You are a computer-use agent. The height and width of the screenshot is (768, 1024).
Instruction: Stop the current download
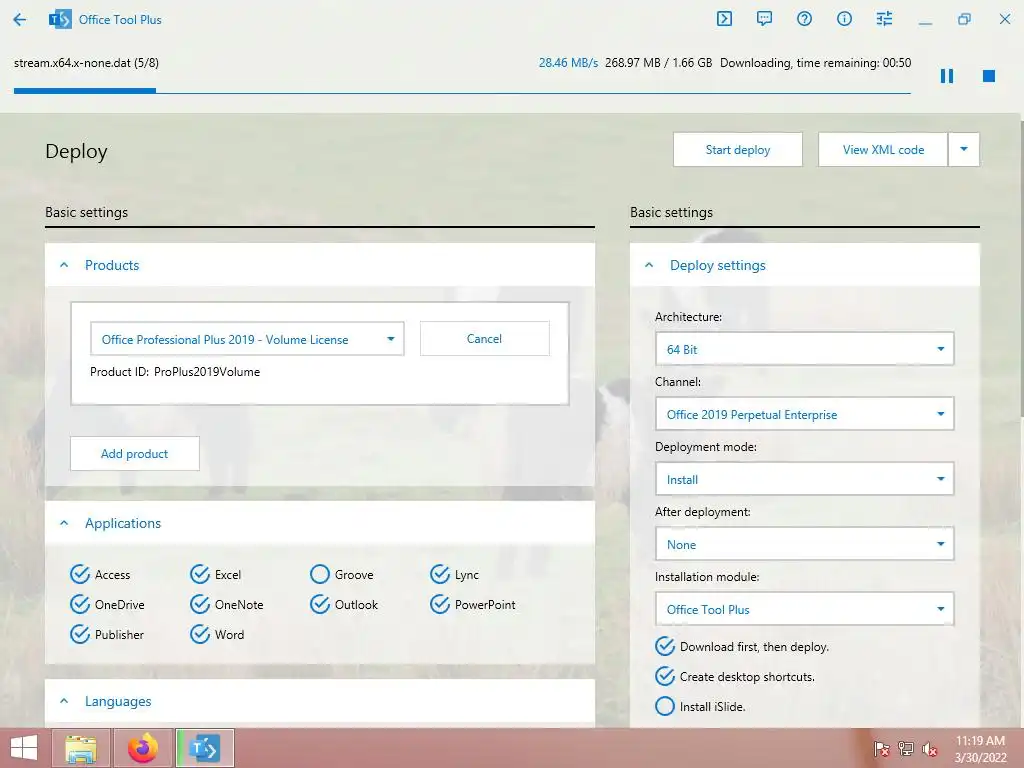pos(989,76)
